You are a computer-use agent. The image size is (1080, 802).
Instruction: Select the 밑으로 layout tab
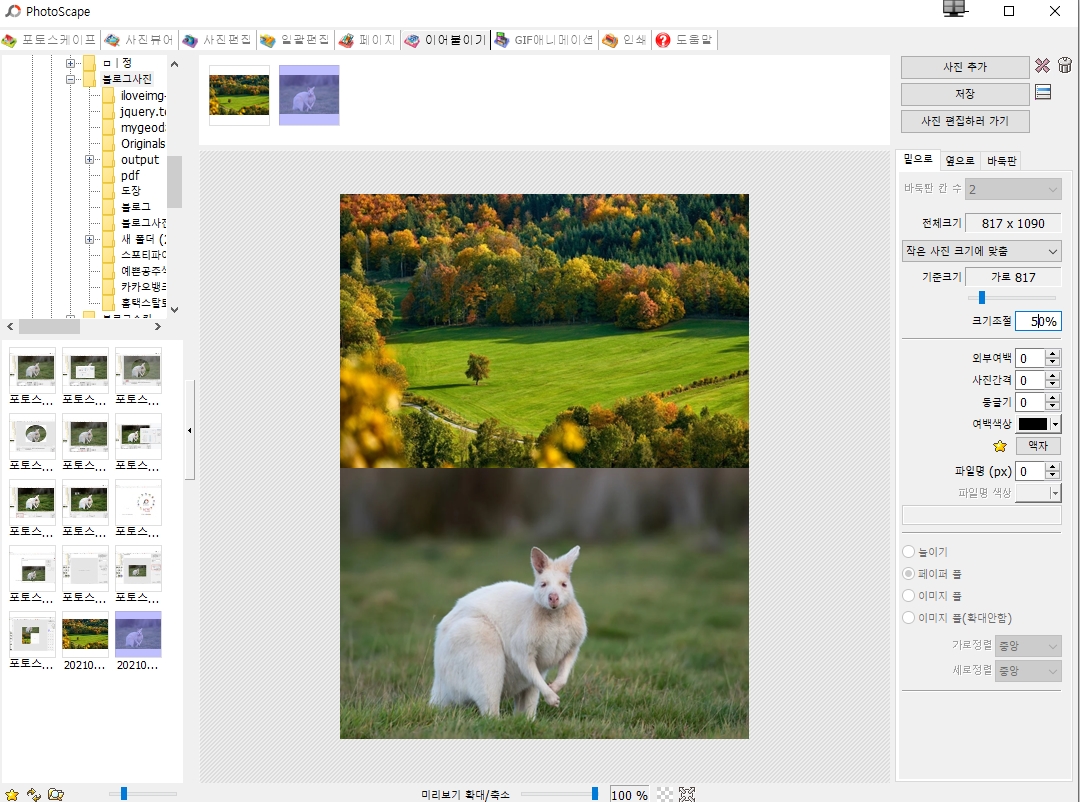917,159
